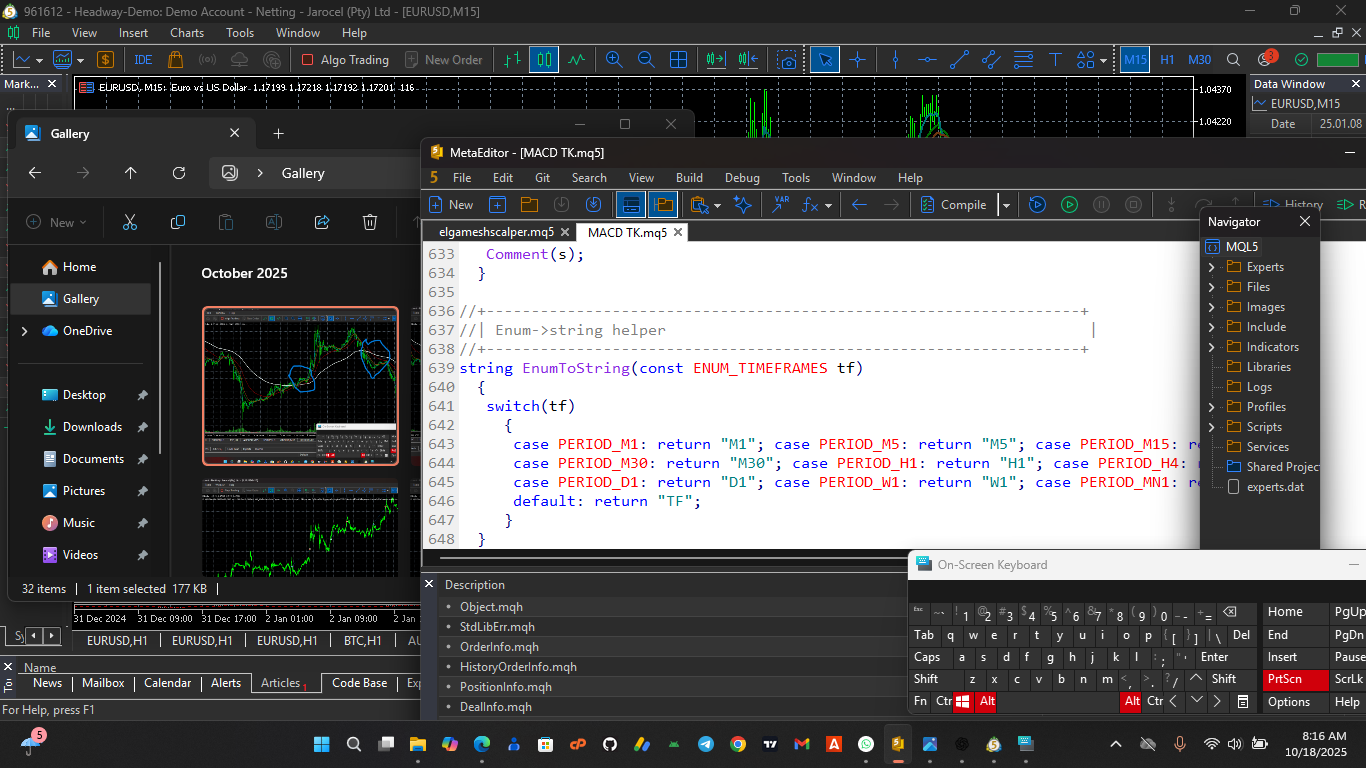Screen dimensions: 1366x768
Task: Click the Open folder icon in MetaEditor toolbar
Action: click(529, 205)
